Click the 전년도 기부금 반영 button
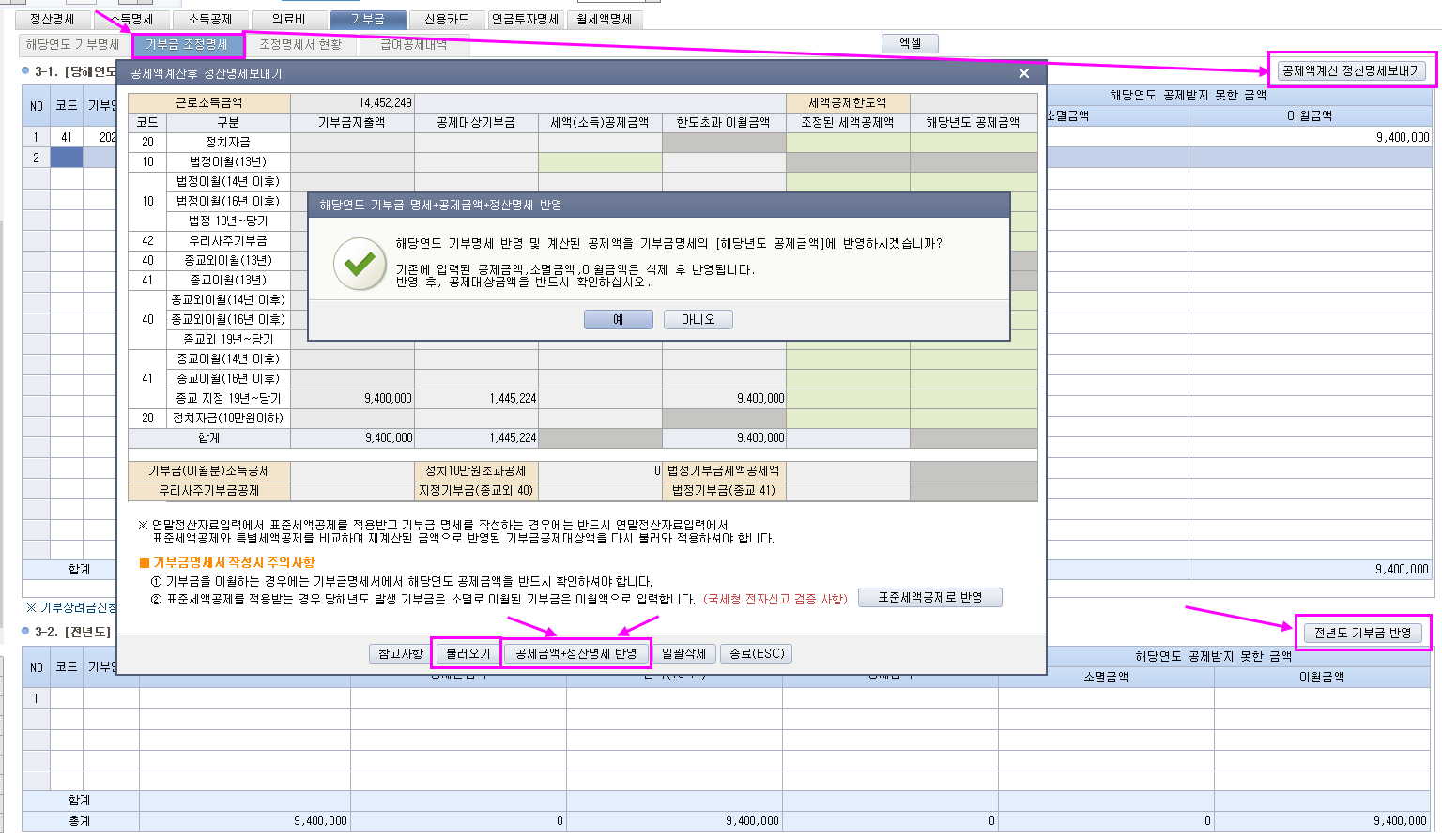 [x=1362, y=633]
